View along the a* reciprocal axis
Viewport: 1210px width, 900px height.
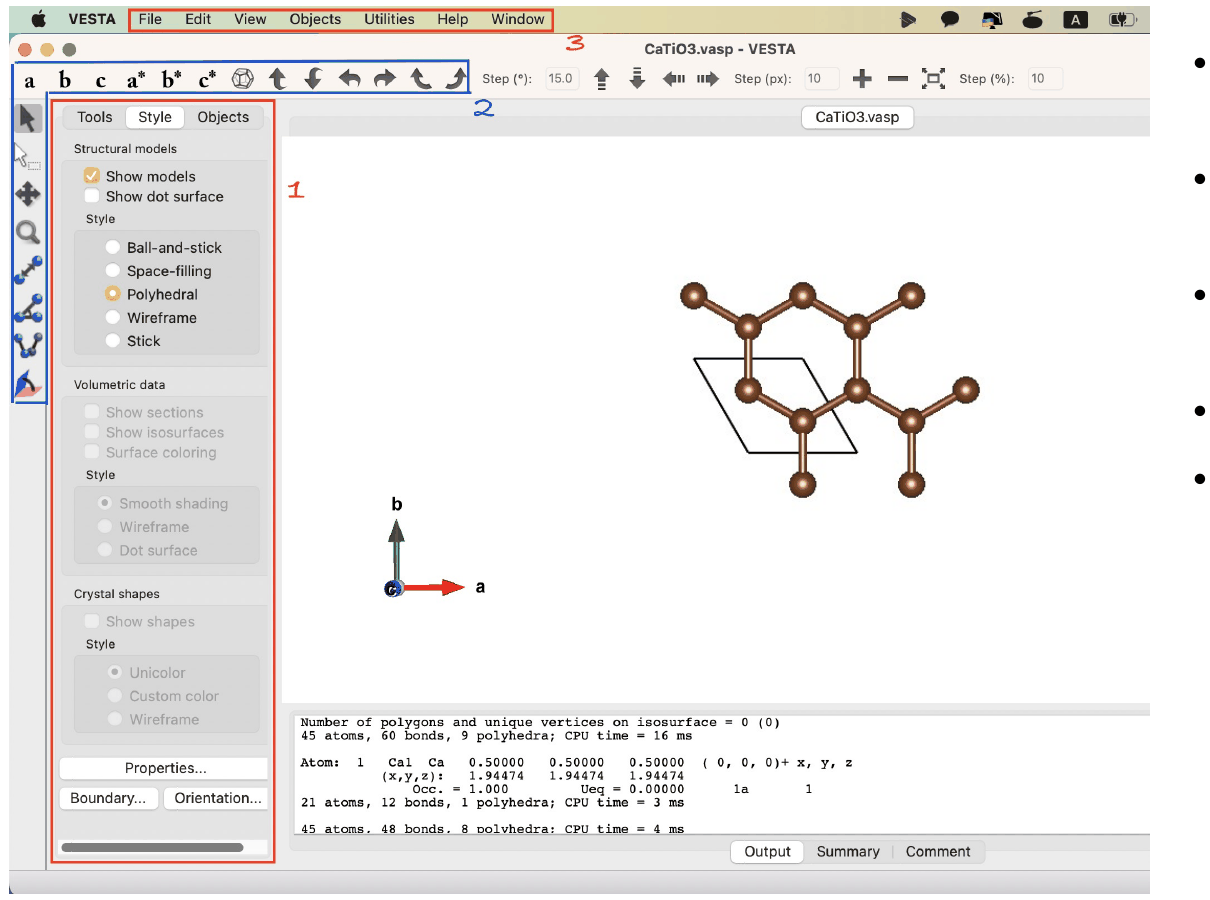(136, 79)
